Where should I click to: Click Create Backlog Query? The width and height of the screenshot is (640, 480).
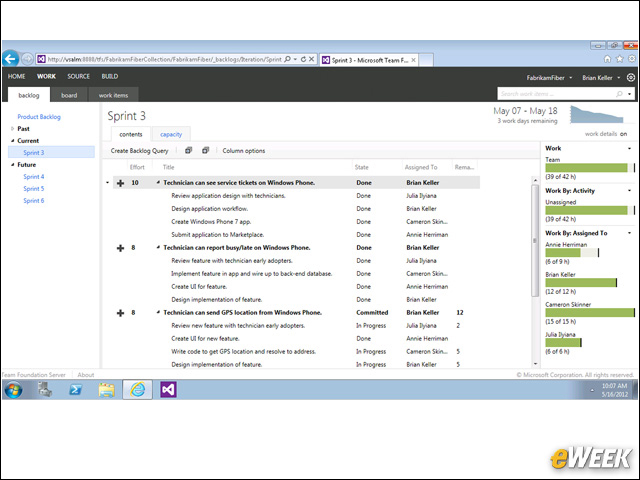139,151
